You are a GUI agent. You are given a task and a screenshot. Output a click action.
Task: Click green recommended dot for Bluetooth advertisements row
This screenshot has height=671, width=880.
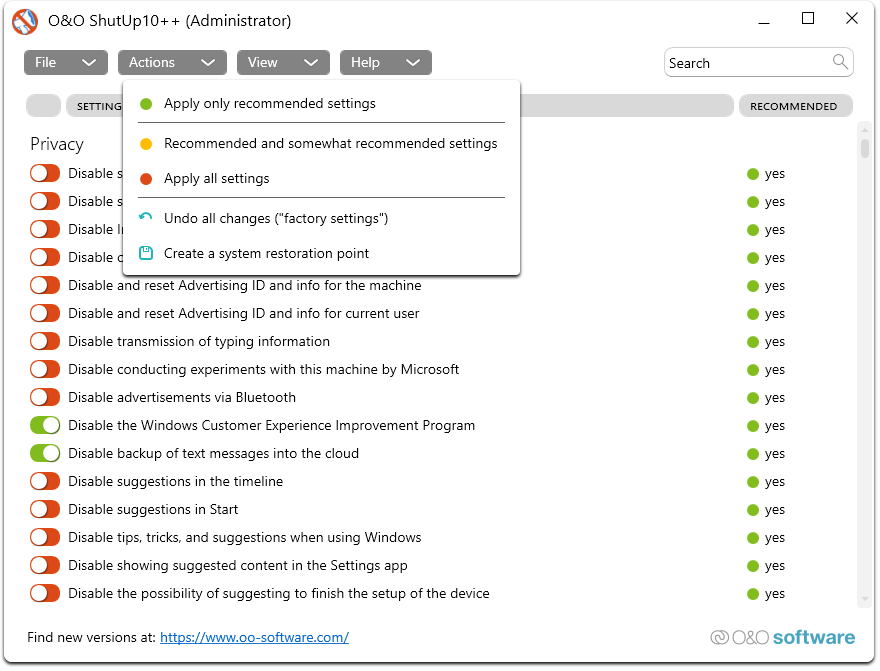[753, 398]
